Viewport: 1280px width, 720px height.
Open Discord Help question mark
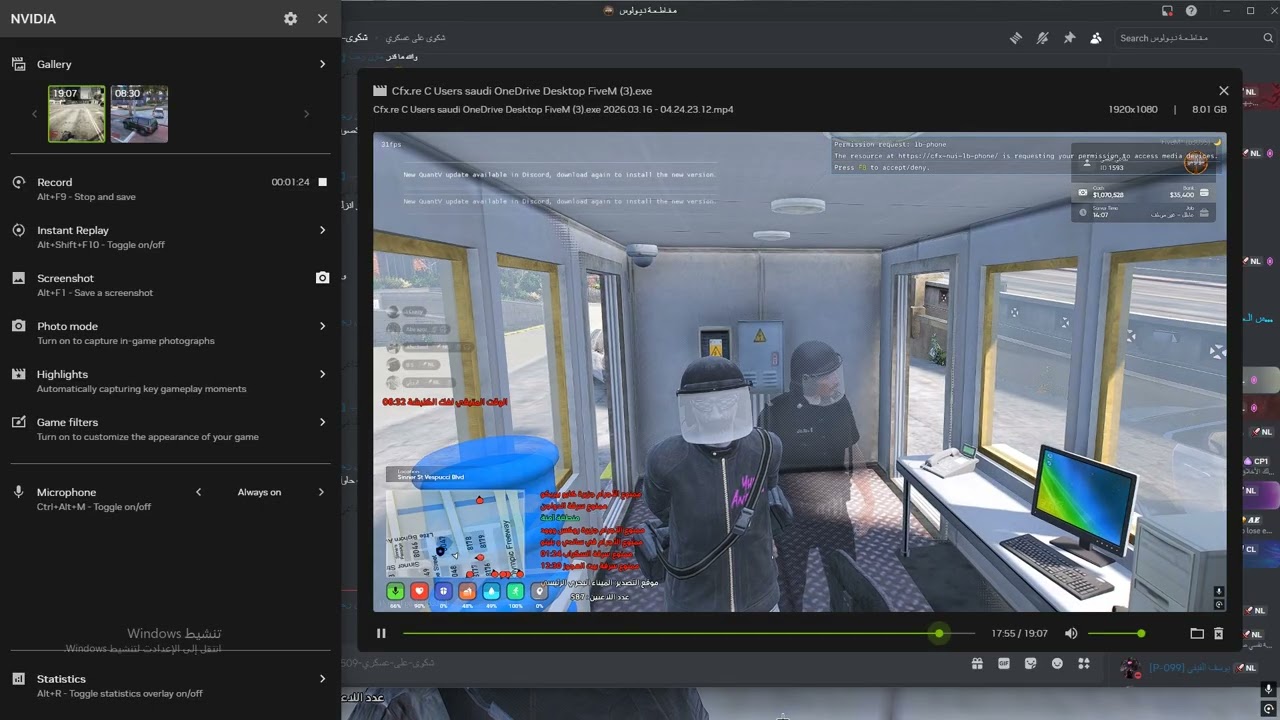[1191, 11]
